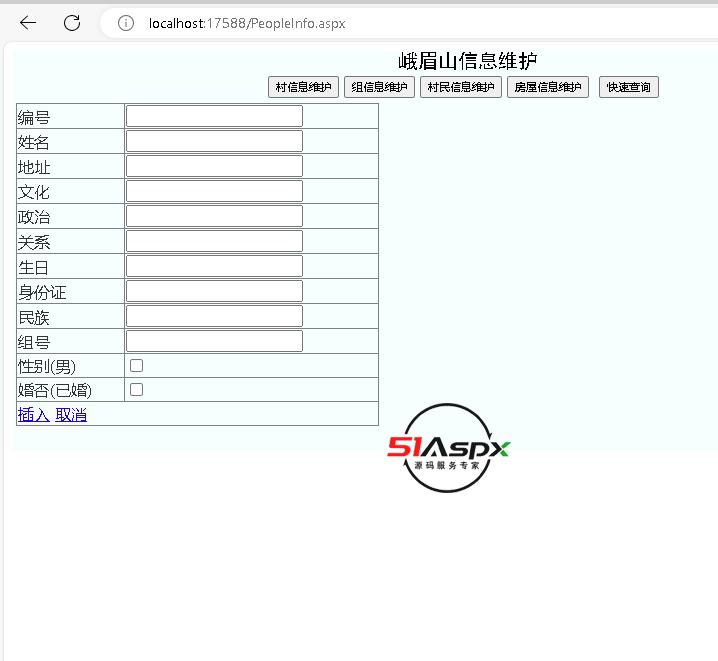The height and width of the screenshot is (661, 718).
Task: Select the 组号 label text
Action: coord(34,342)
